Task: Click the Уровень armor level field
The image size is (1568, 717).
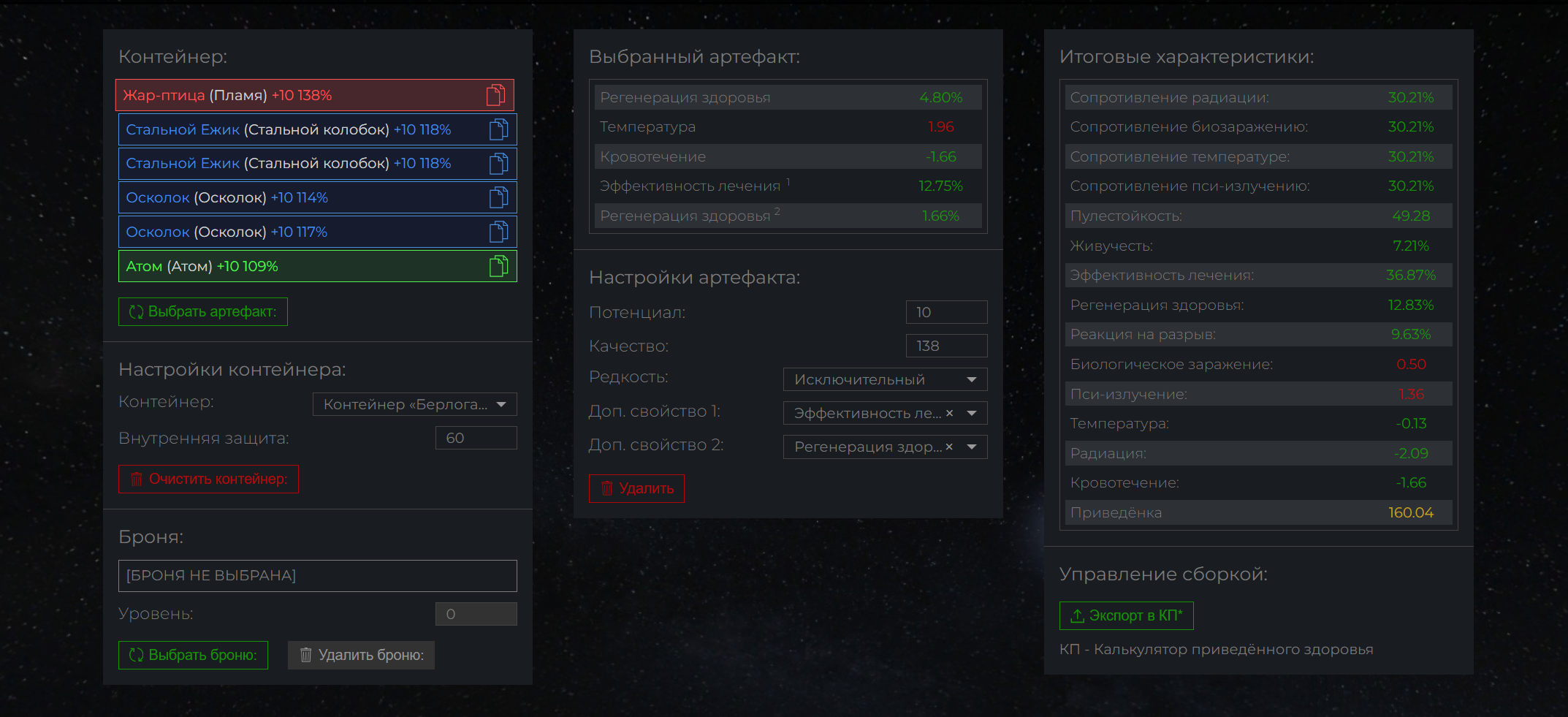Action: 476,614
